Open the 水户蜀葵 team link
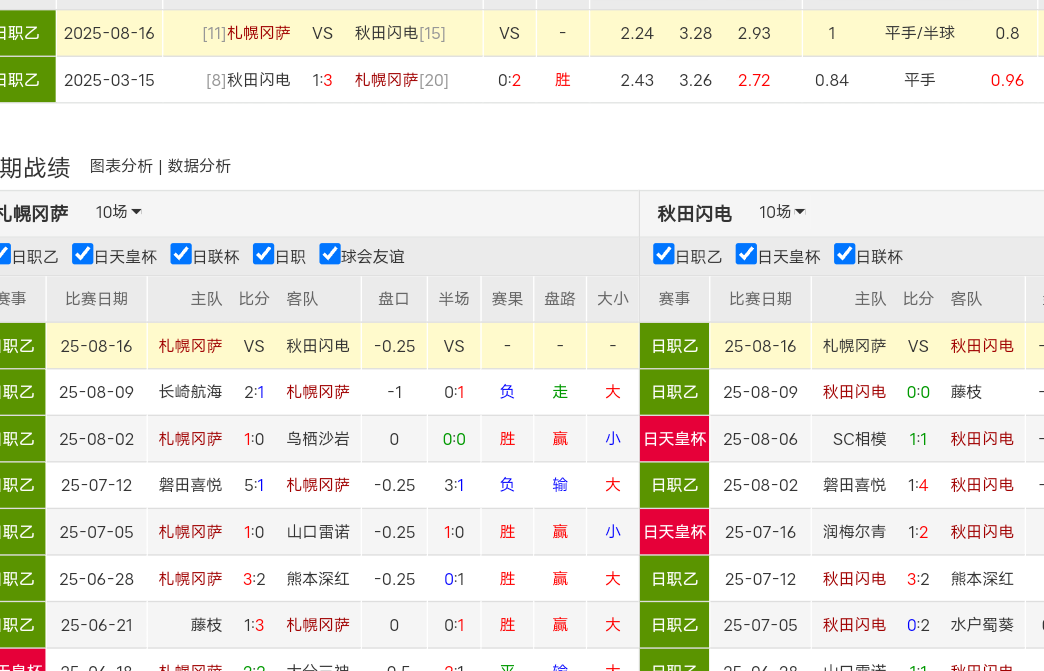This screenshot has width=1044, height=671. [x=982, y=625]
